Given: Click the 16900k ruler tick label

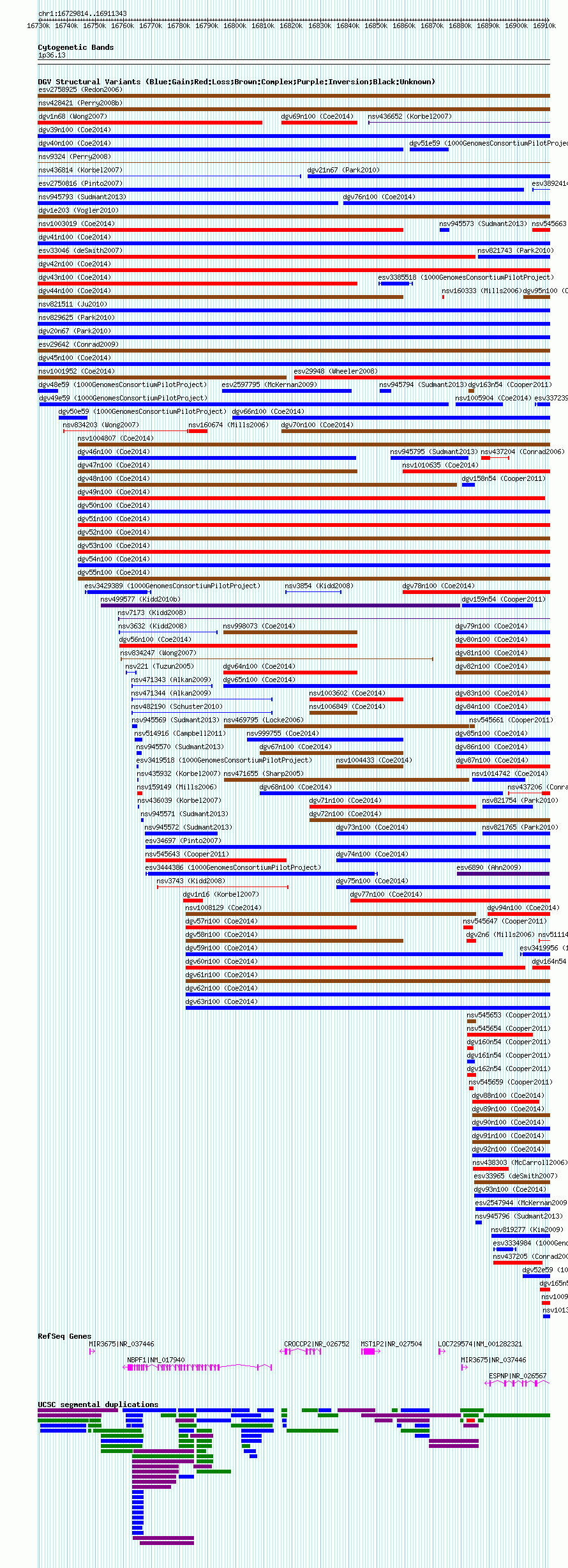Looking at the screenshot, I should click(x=516, y=26).
